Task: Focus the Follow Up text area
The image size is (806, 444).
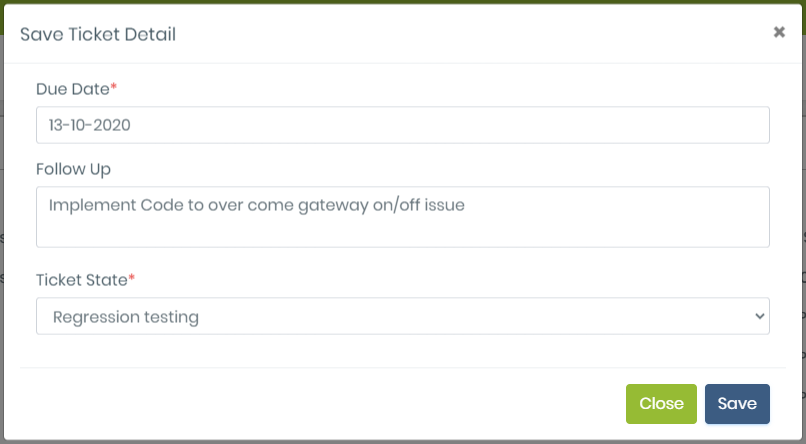Action: pos(402,216)
